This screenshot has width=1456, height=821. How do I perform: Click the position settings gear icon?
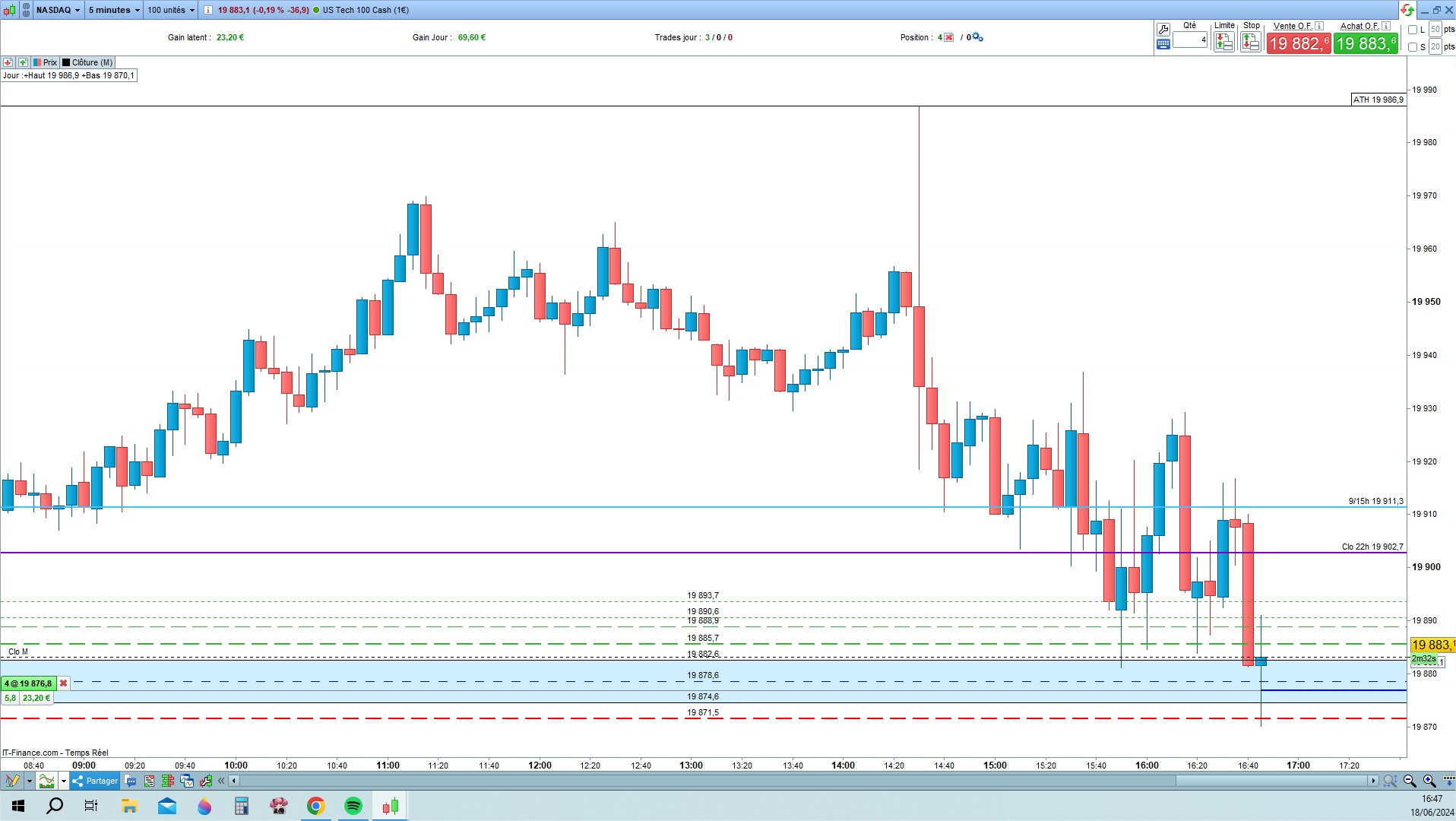(977, 37)
